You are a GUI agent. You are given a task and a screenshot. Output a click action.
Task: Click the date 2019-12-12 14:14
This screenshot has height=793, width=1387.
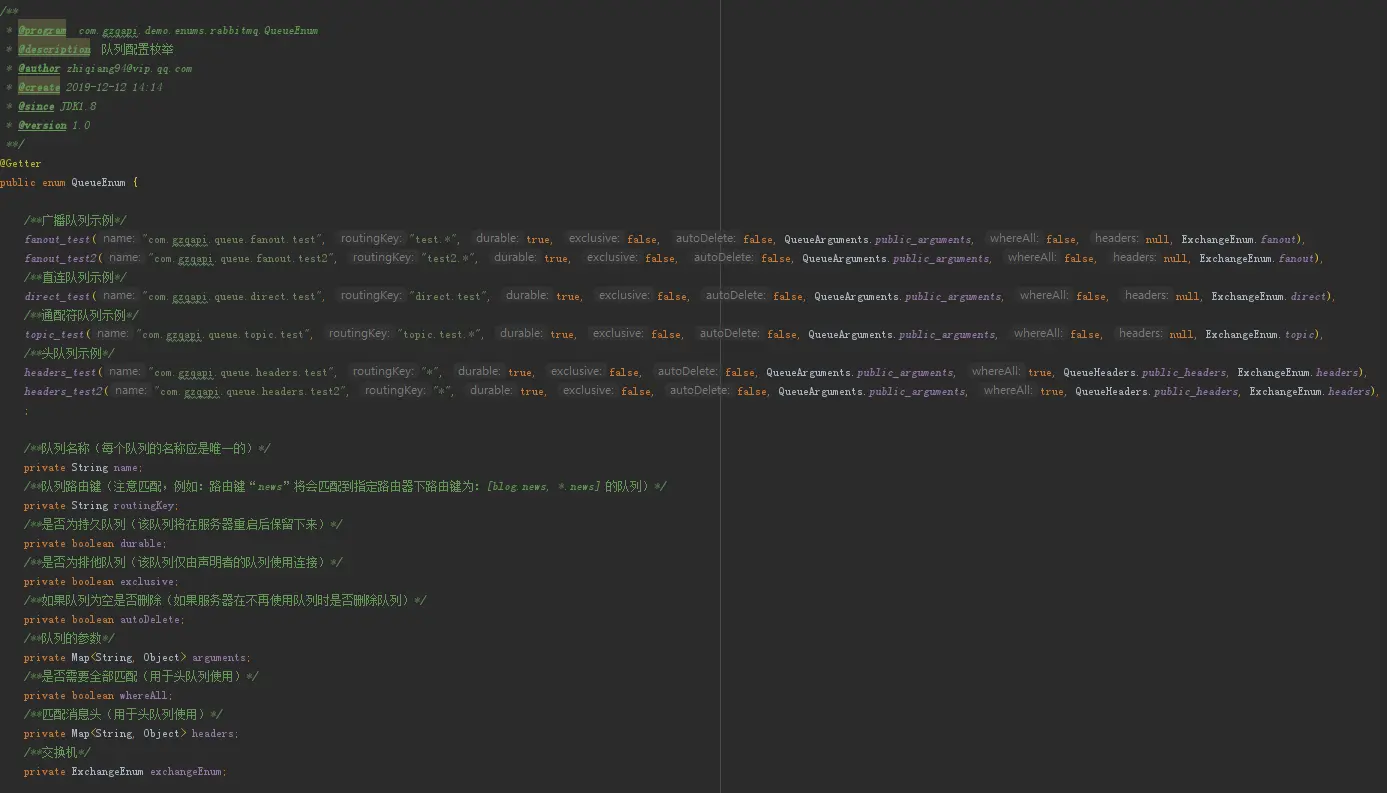coord(114,87)
